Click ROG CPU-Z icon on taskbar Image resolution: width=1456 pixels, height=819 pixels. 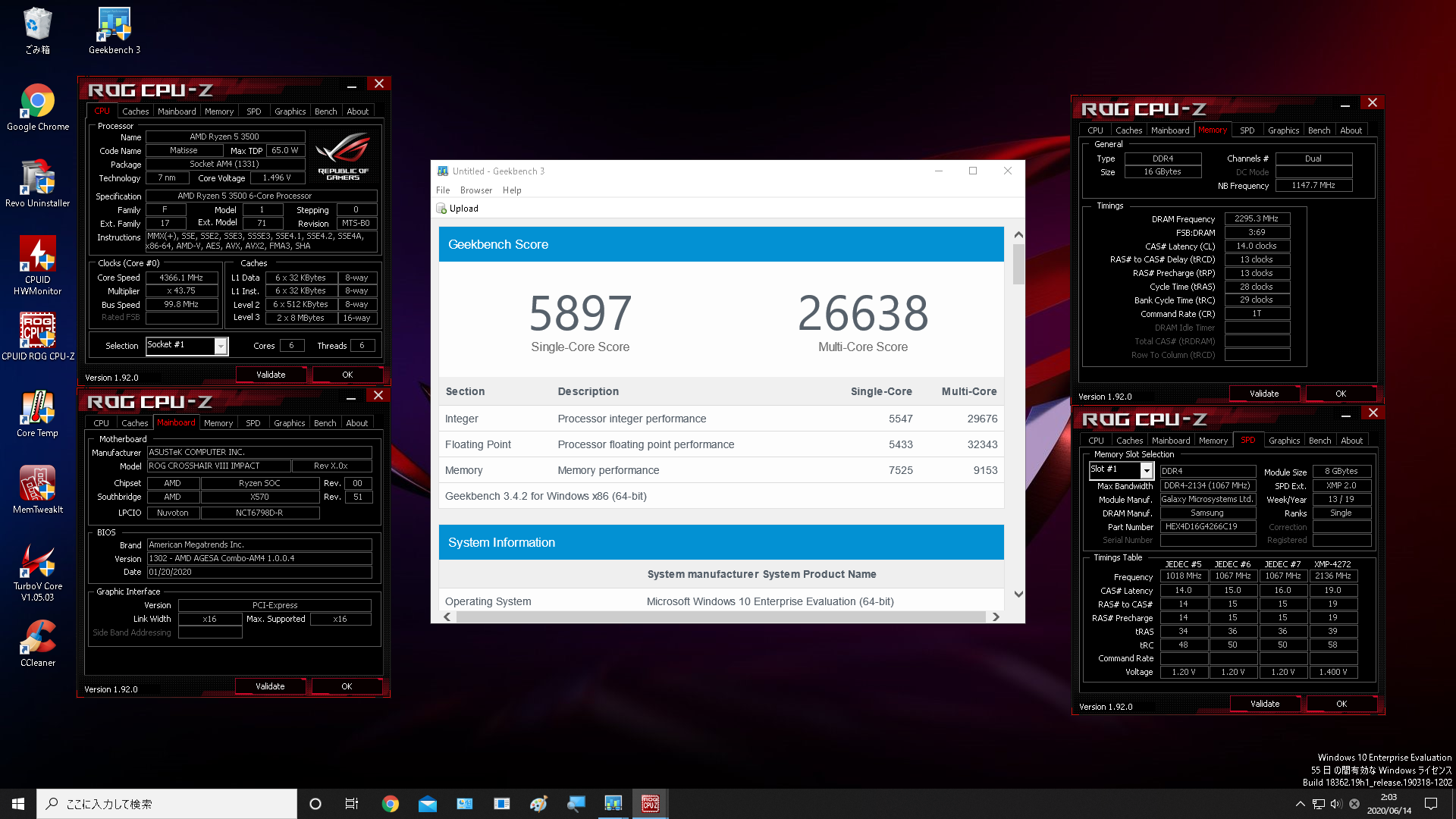[x=651, y=804]
